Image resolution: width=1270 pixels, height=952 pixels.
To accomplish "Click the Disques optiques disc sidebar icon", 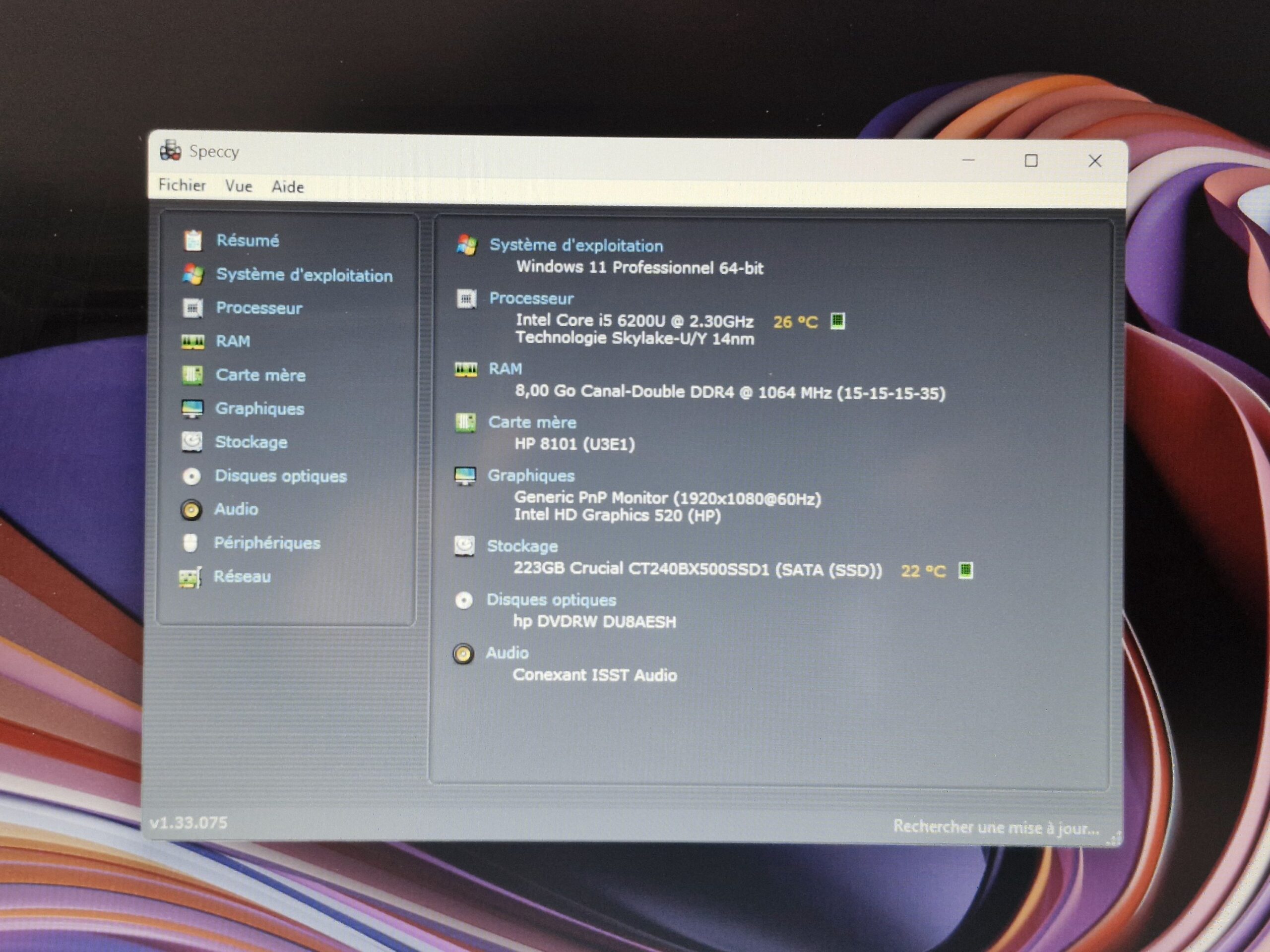I will (191, 476).
